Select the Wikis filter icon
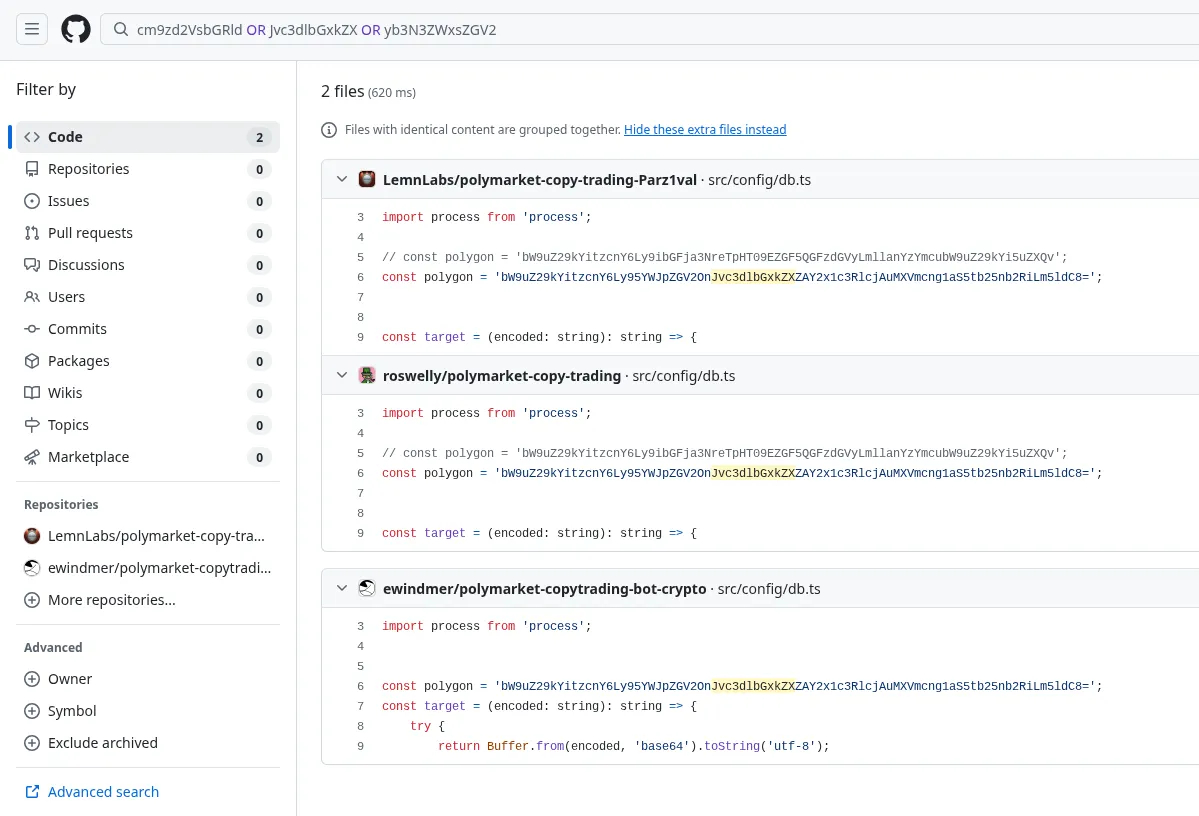The image size is (1199, 816). point(35,393)
